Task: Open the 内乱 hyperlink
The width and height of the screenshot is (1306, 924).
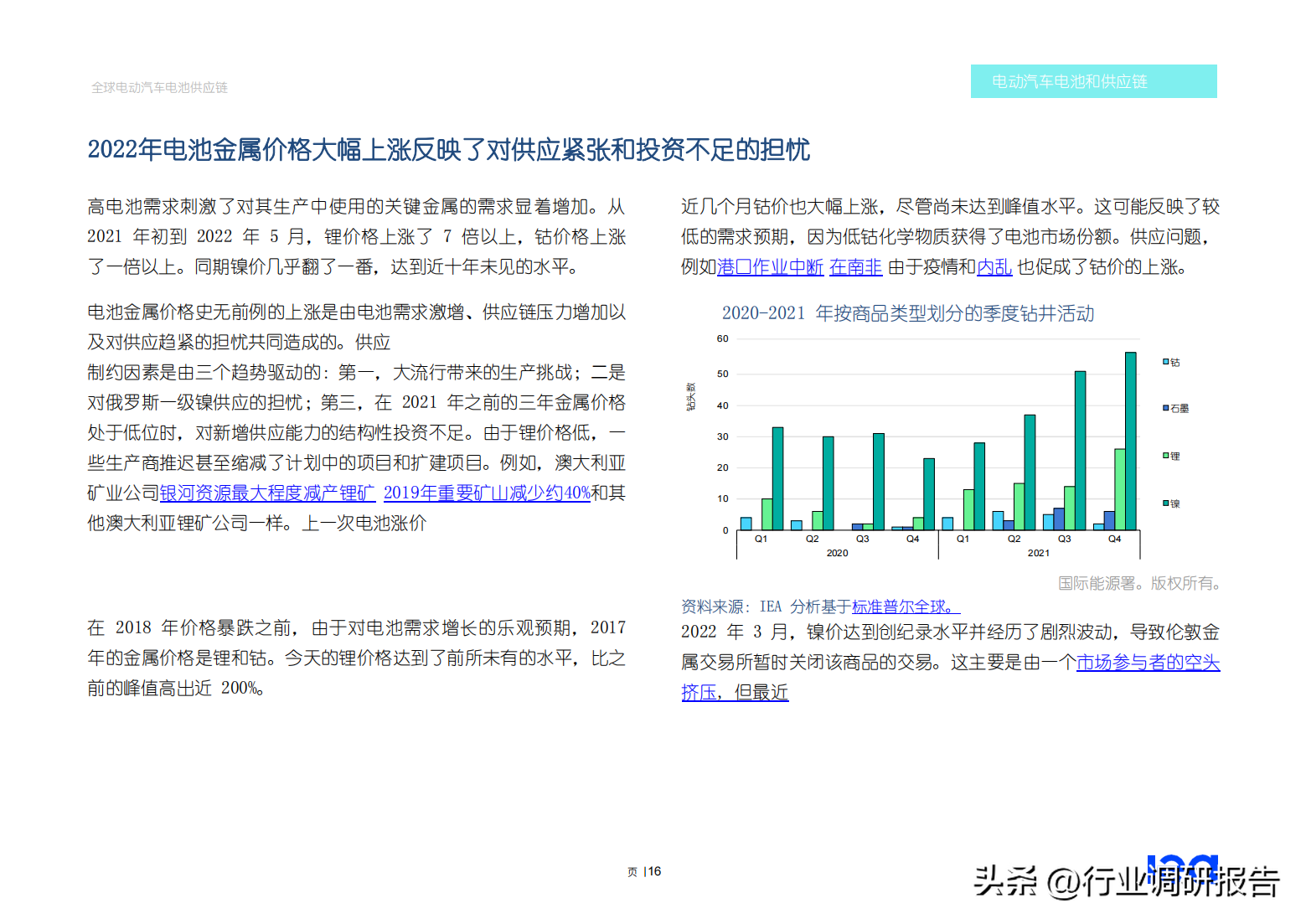Action: click(x=994, y=267)
